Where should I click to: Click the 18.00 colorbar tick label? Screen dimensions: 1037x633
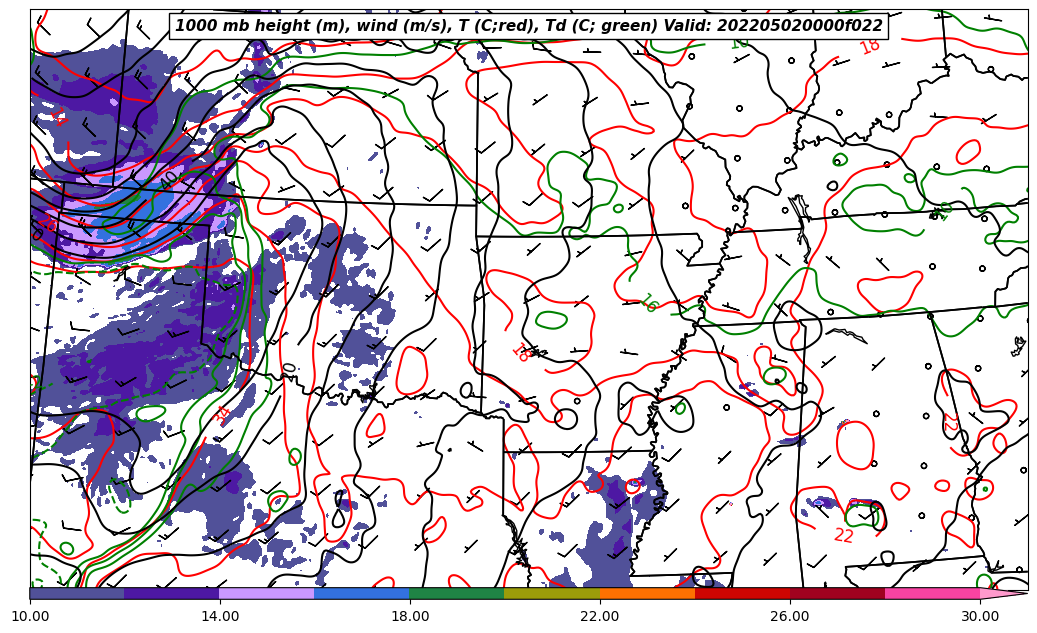[410, 616]
